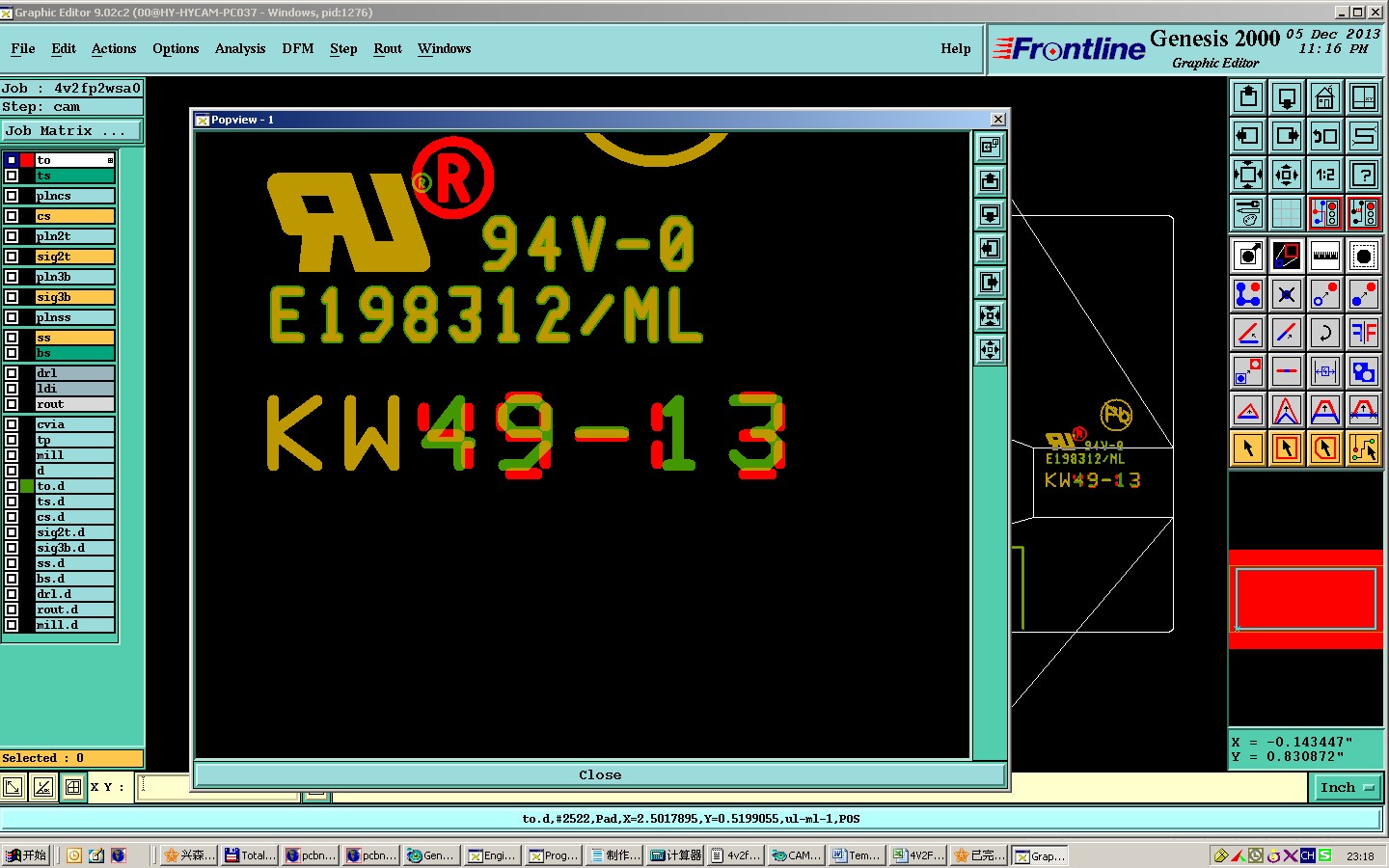The width and height of the screenshot is (1389, 868).
Task: Select the mill.d layer row
Action: point(74,625)
